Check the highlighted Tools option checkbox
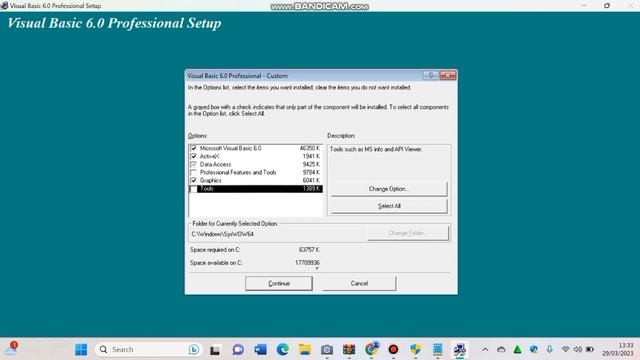Viewport: 640px width, 360px height. click(193, 189)
